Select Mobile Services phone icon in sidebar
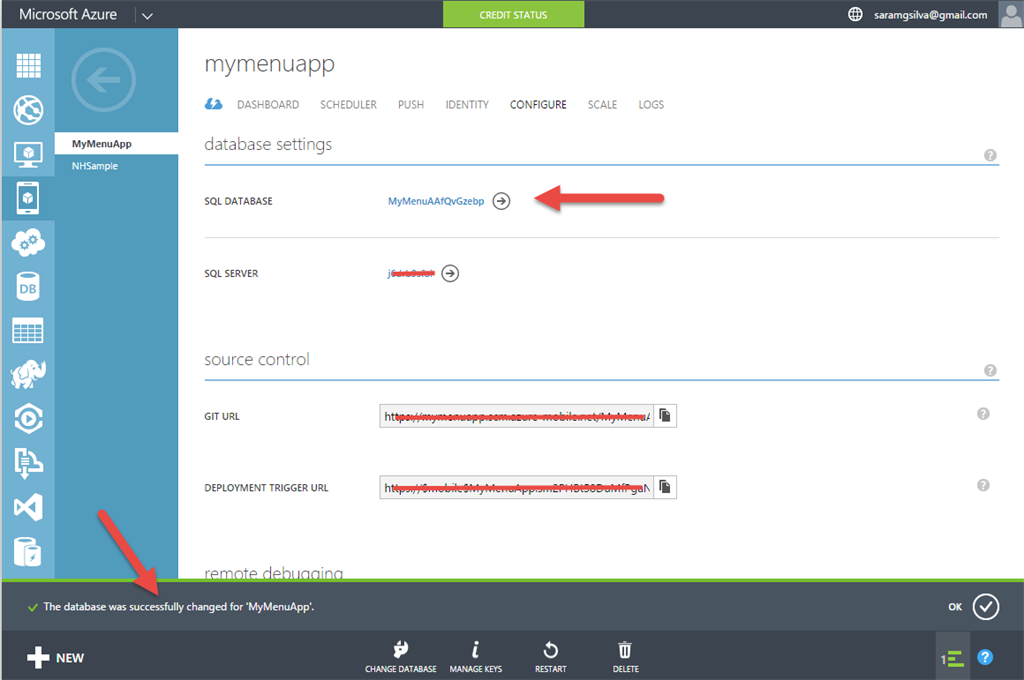The height and width of the screenshot is (680, 1024). (28, 198)
